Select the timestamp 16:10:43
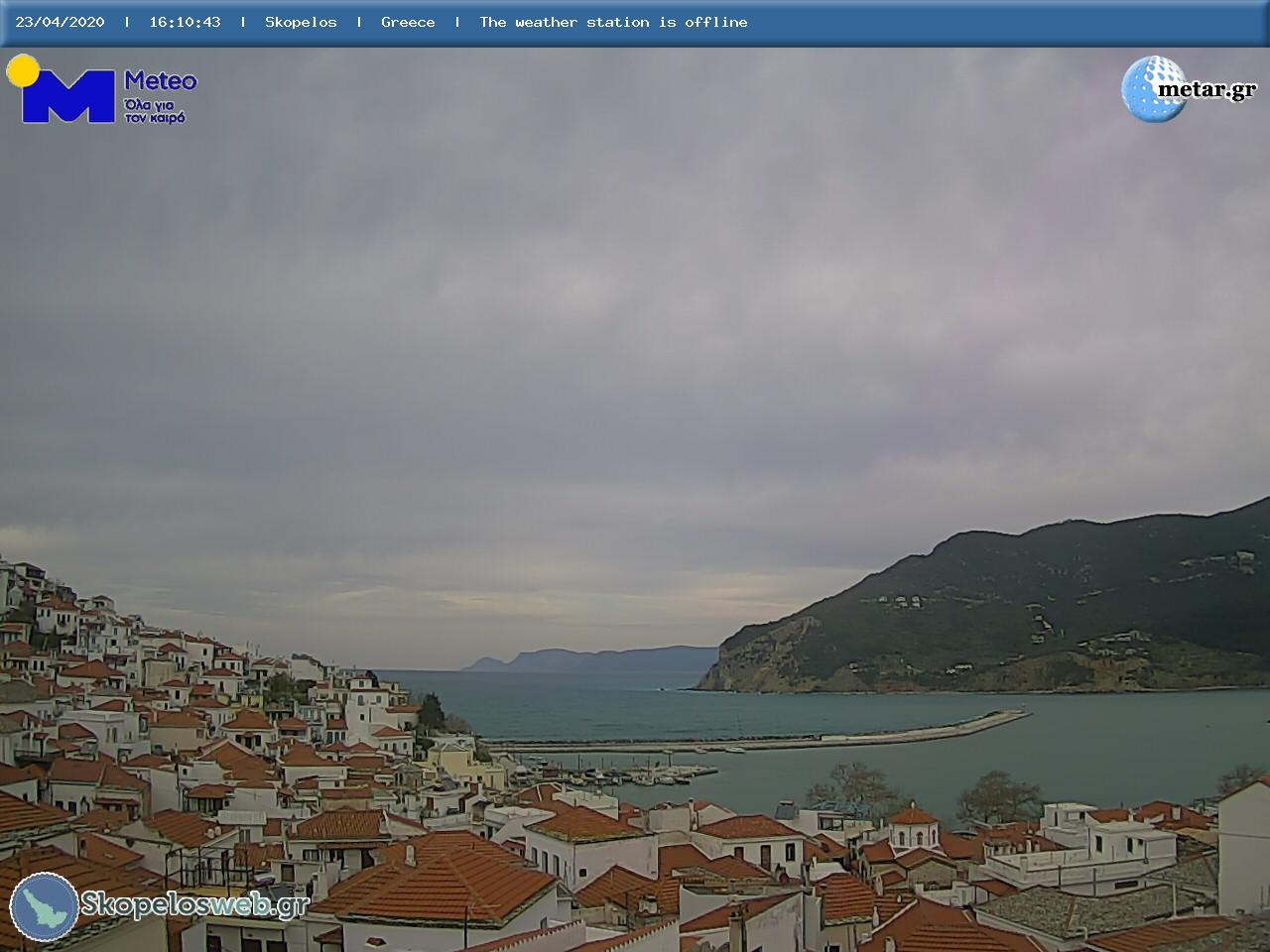Viewport: 1270px width, 952px height. click(185, 22)
